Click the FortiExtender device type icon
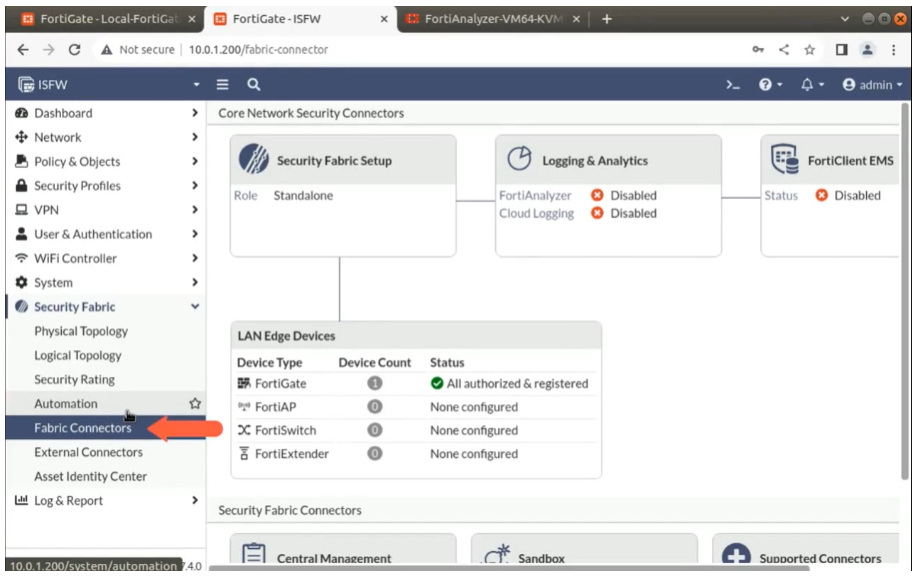917x584 pixels. coord(244,454)
